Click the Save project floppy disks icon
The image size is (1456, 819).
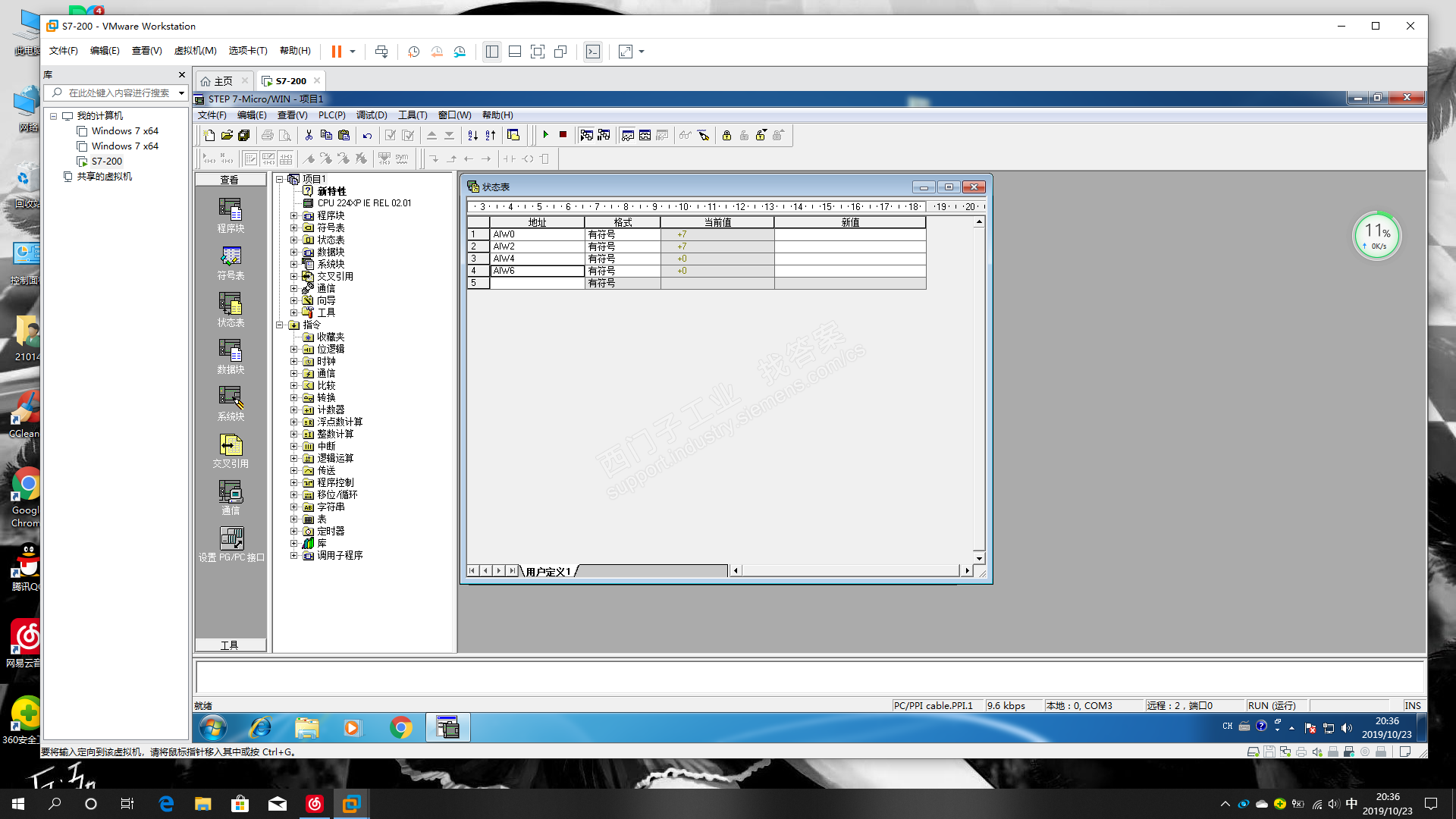(x=243, y=135)
